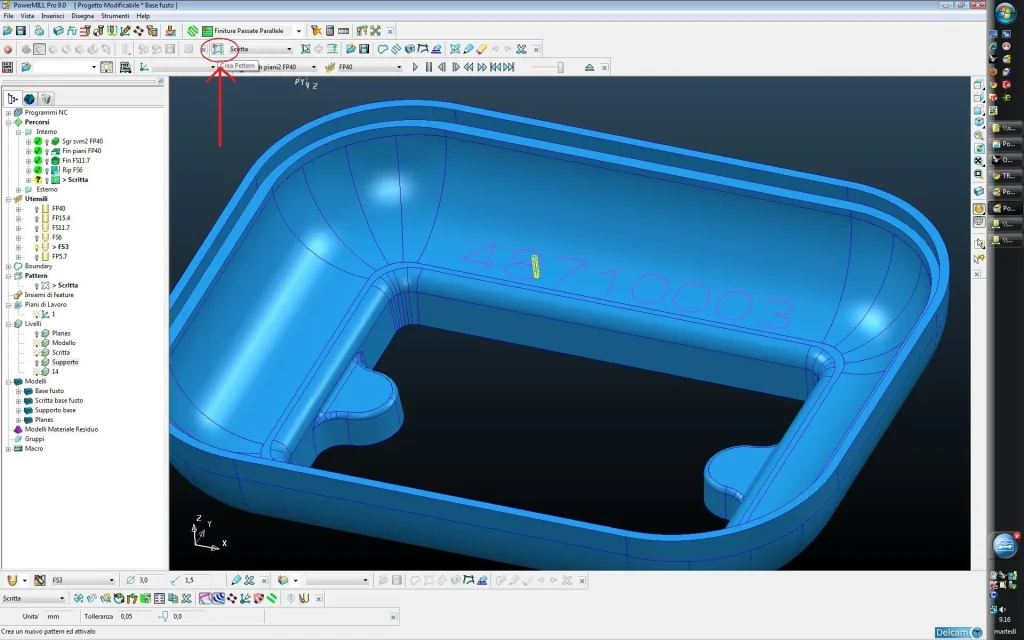Click the eraser icon in the pattern toolbar
This screenshot has width=1024, height=640.
[x=482, y=49]
